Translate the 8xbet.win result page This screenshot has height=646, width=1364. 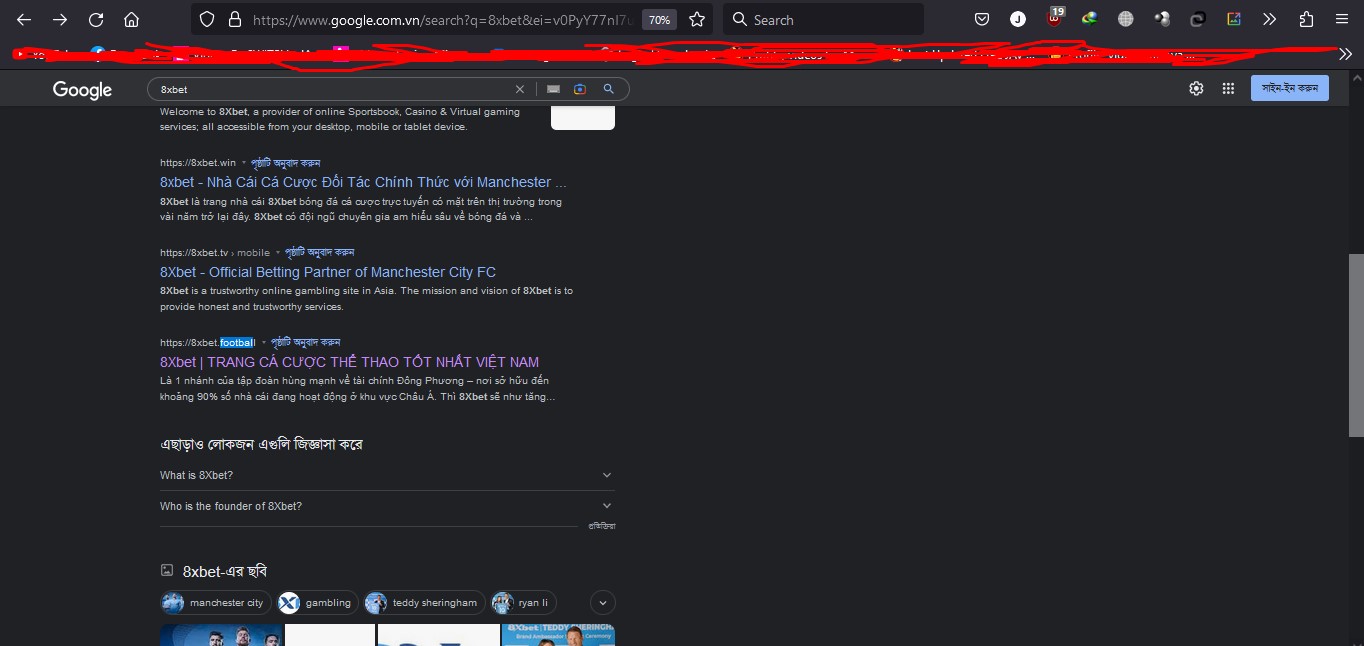(x=285, y=162)
